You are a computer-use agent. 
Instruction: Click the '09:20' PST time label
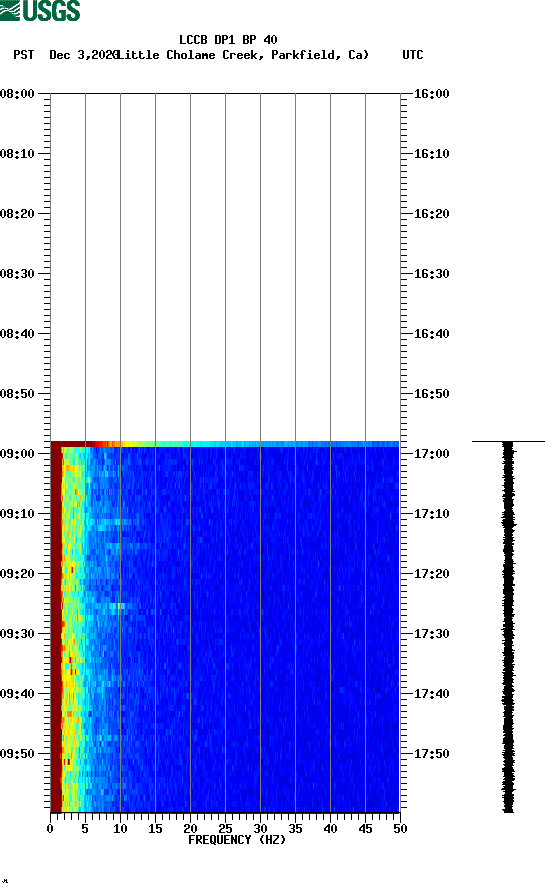[18, 574]
